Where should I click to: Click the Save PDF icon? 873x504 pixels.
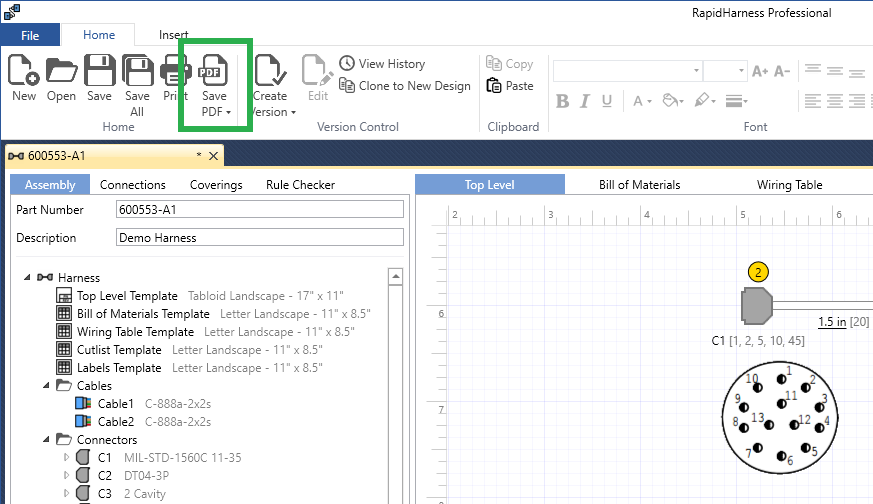click(214, 70)
